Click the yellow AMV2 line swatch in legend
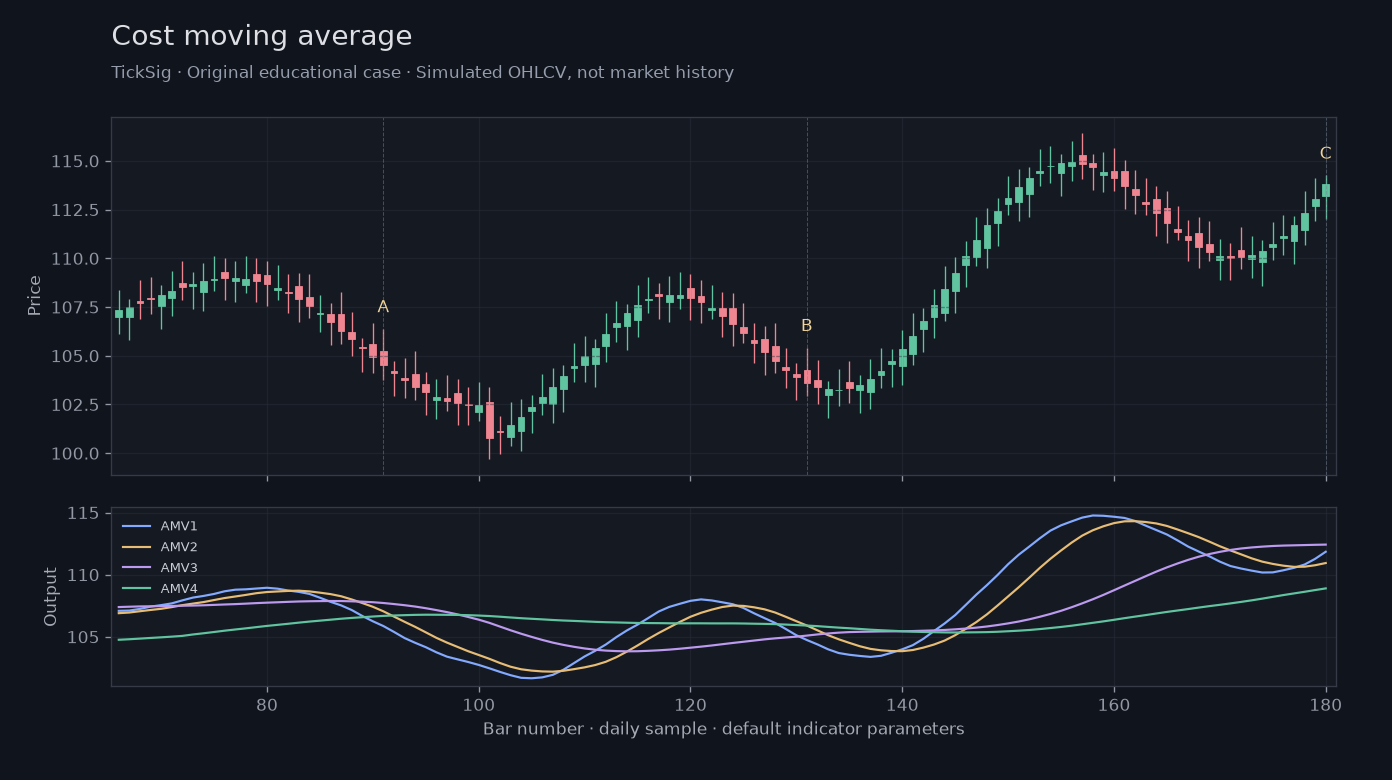 click(x=136, y=547)
